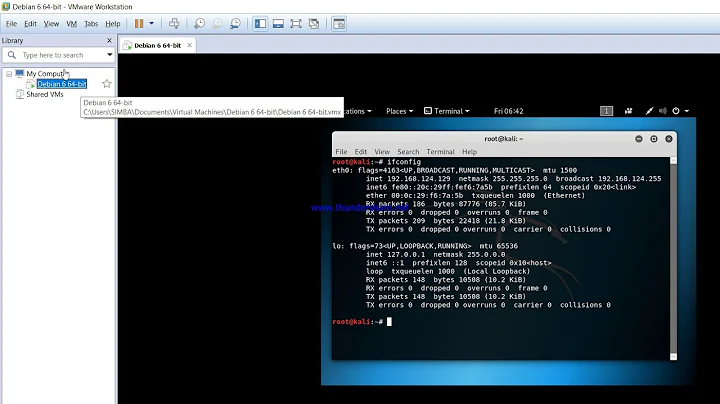720x404 pixels.
Task: Close the Library panel
Action: 109,40
